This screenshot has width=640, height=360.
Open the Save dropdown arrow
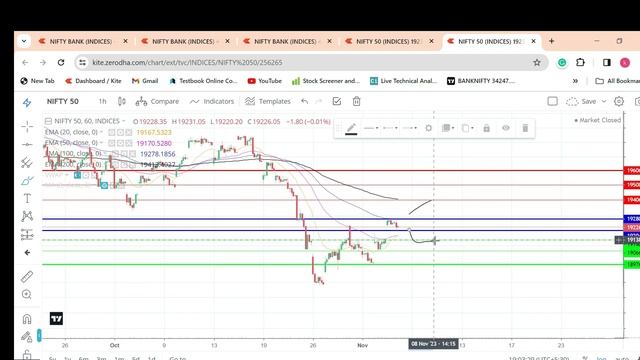point(604,101)
